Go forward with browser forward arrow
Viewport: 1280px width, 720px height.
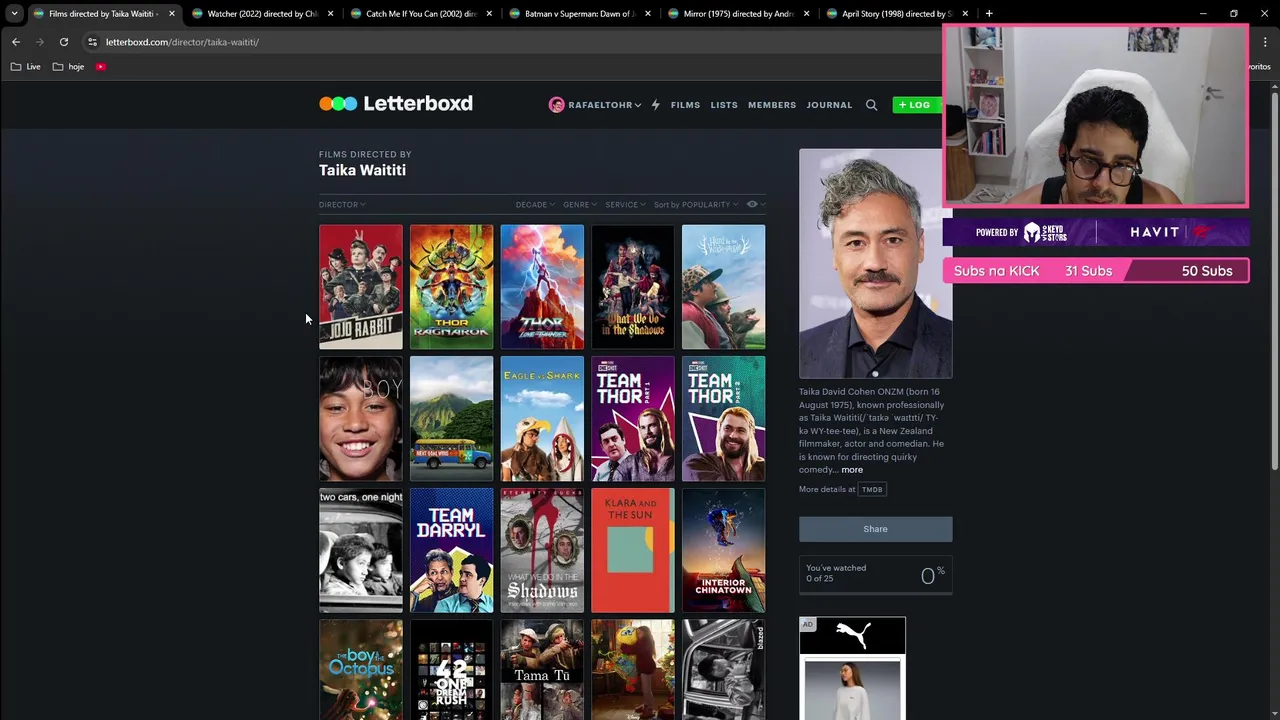40,42
